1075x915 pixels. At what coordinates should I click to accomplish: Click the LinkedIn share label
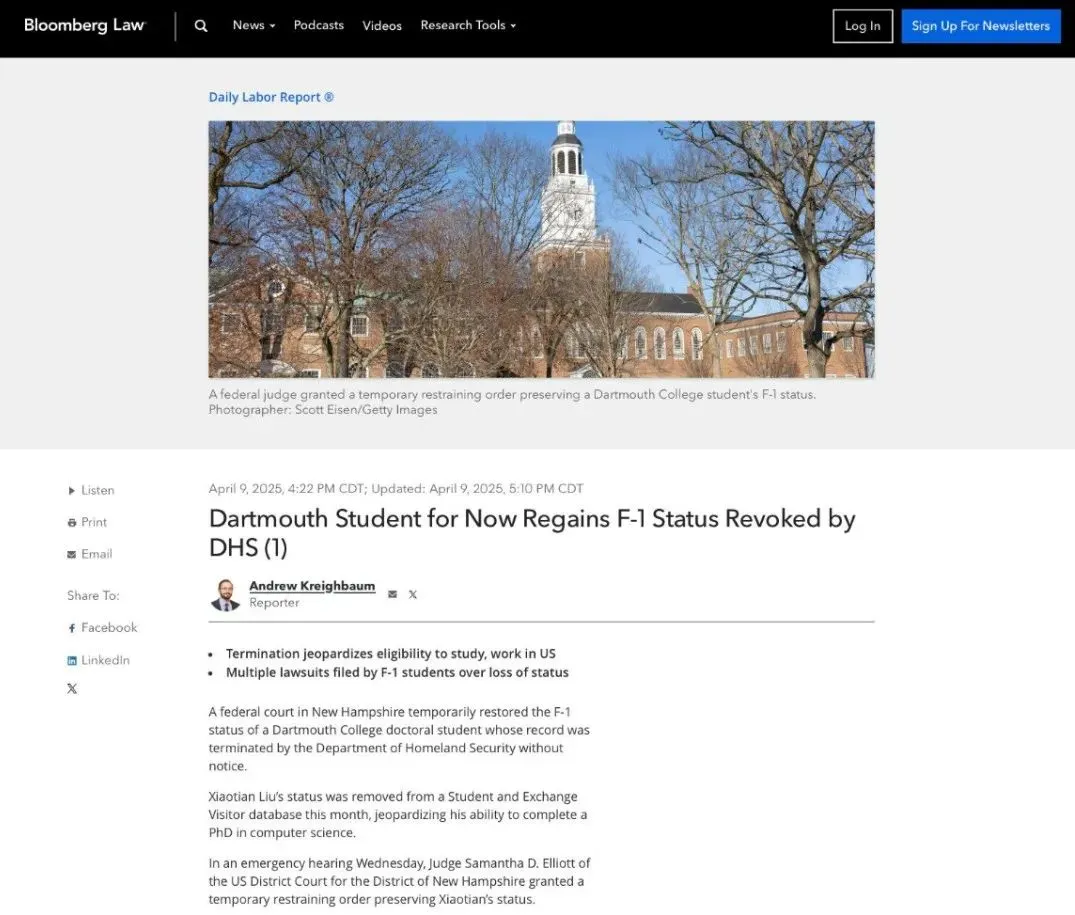106,660
